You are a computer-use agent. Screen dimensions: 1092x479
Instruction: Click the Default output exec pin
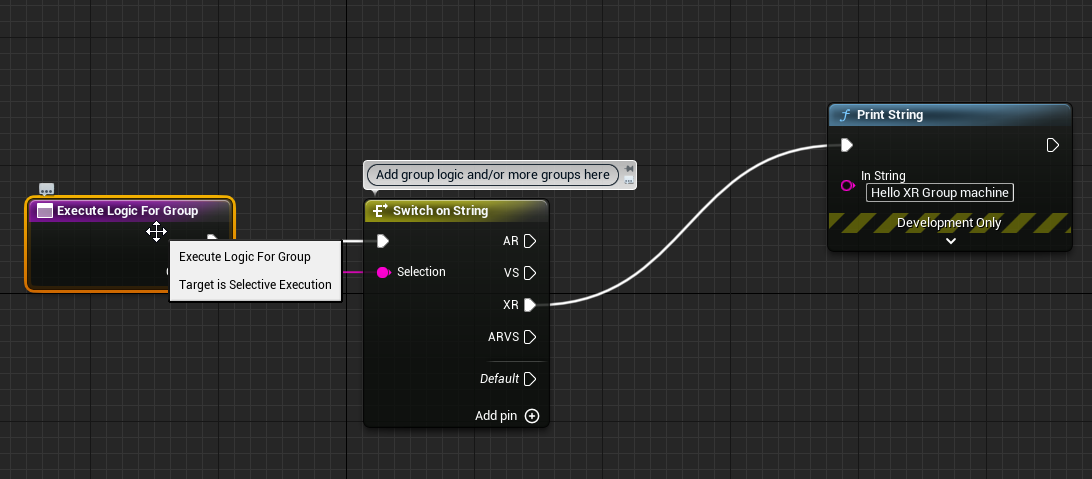point(530,379)
